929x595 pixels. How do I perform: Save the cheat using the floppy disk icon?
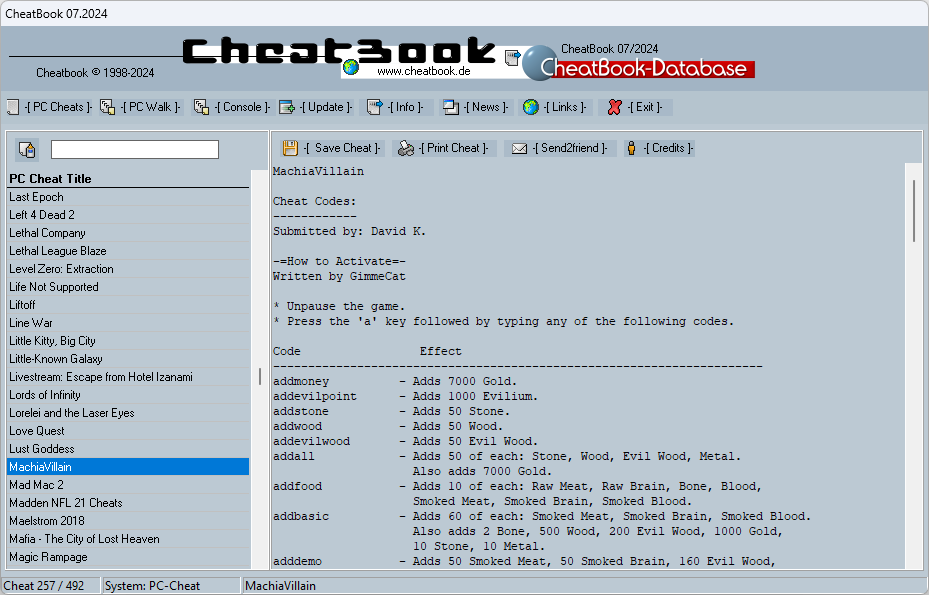pos(289,147)
